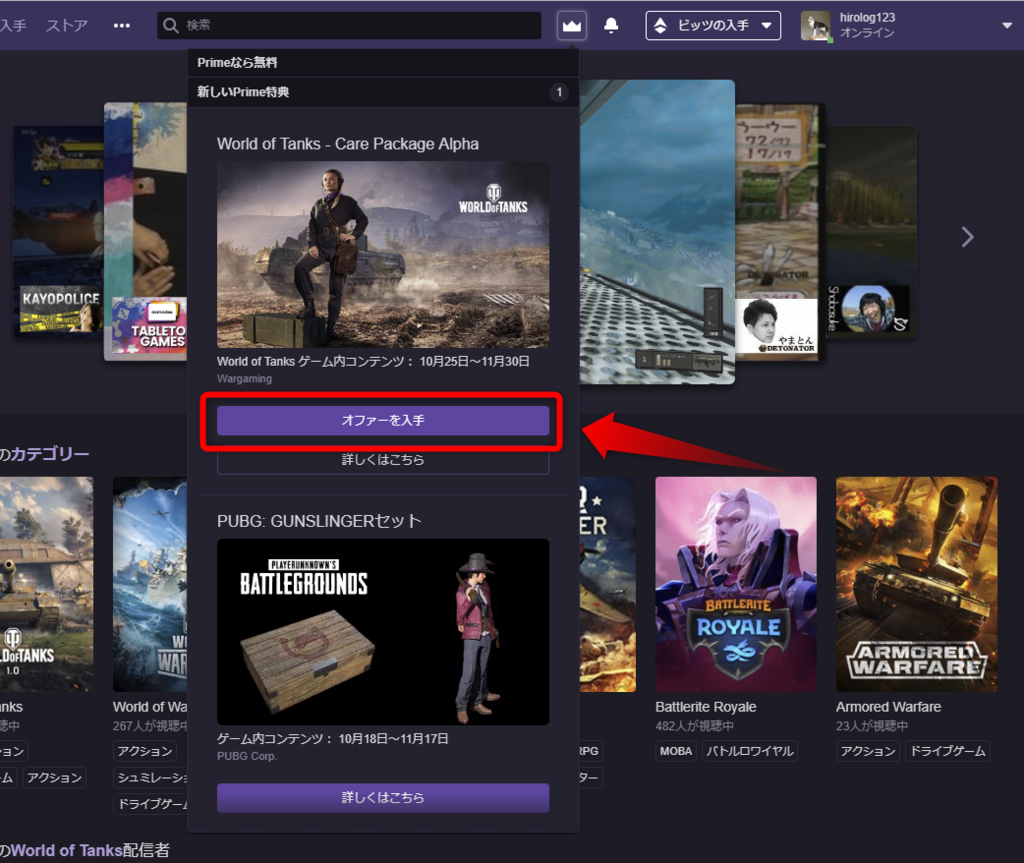Click the Primeなら無料 header
This screenshot has width=1024, height=863.
pyautogui.click(x=383, y=63)
